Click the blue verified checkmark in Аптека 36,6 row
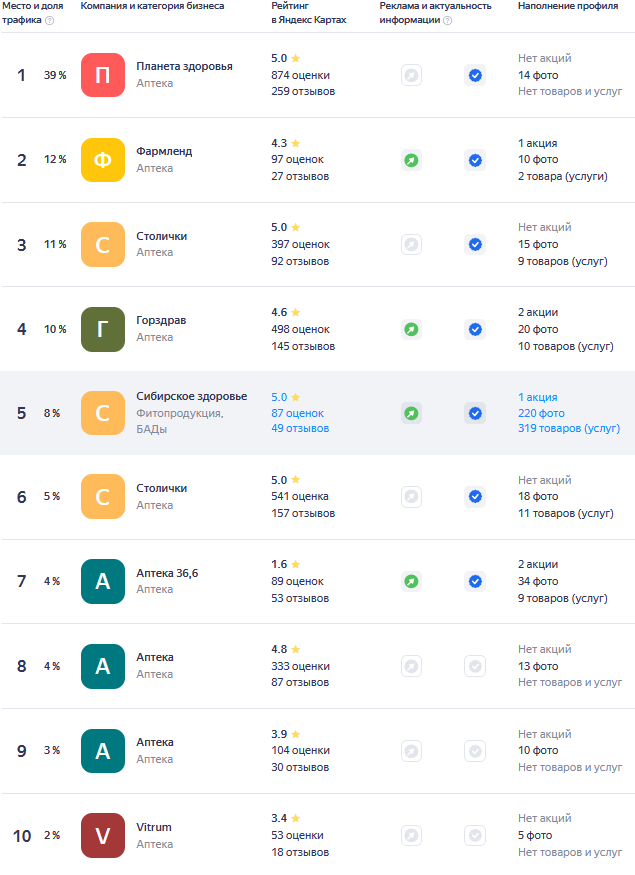This screenshot has width=635, height=875. [x=475, y=581]
